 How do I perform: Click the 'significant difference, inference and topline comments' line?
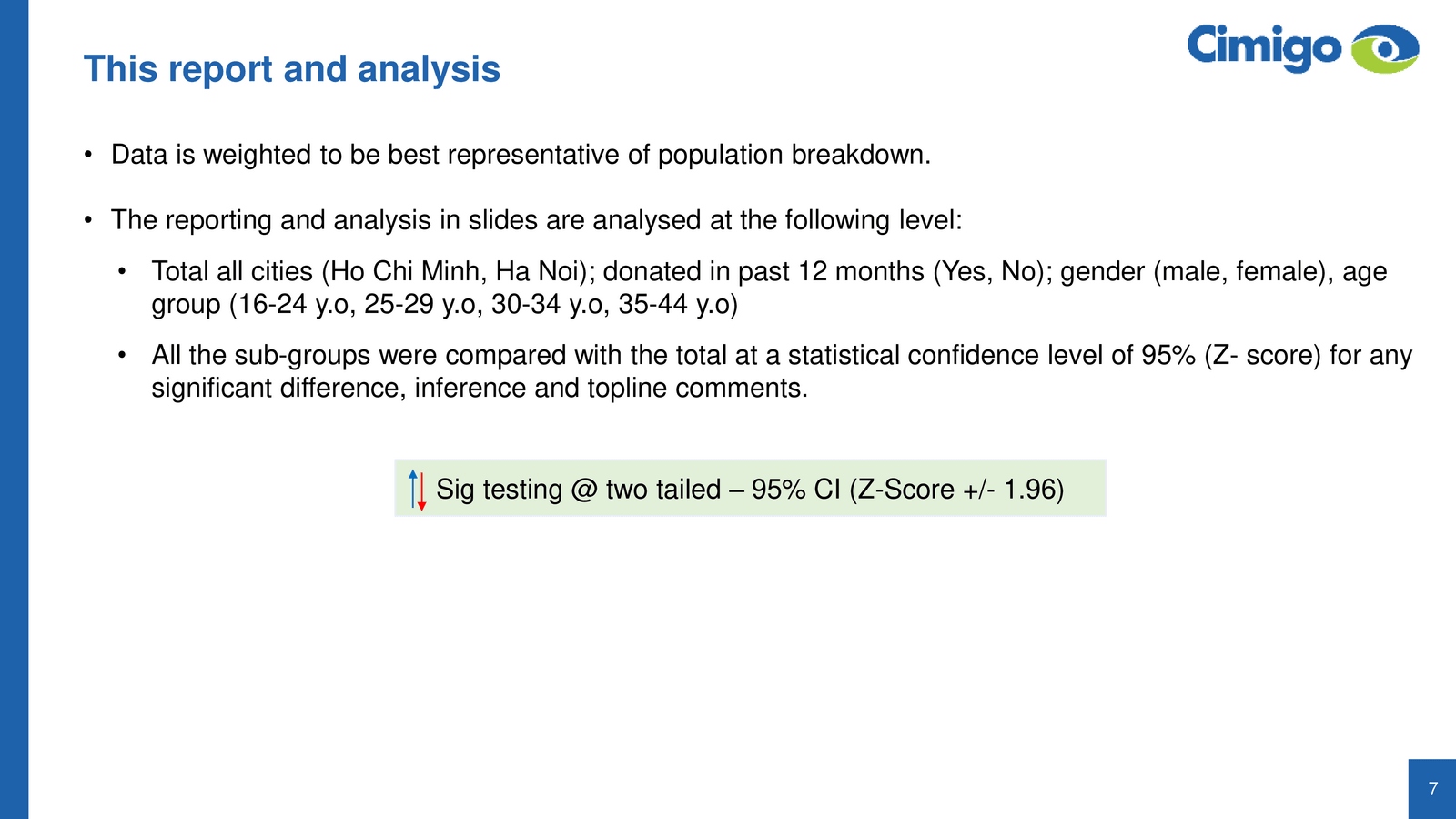pyautogui.click(x=479, y=389)
